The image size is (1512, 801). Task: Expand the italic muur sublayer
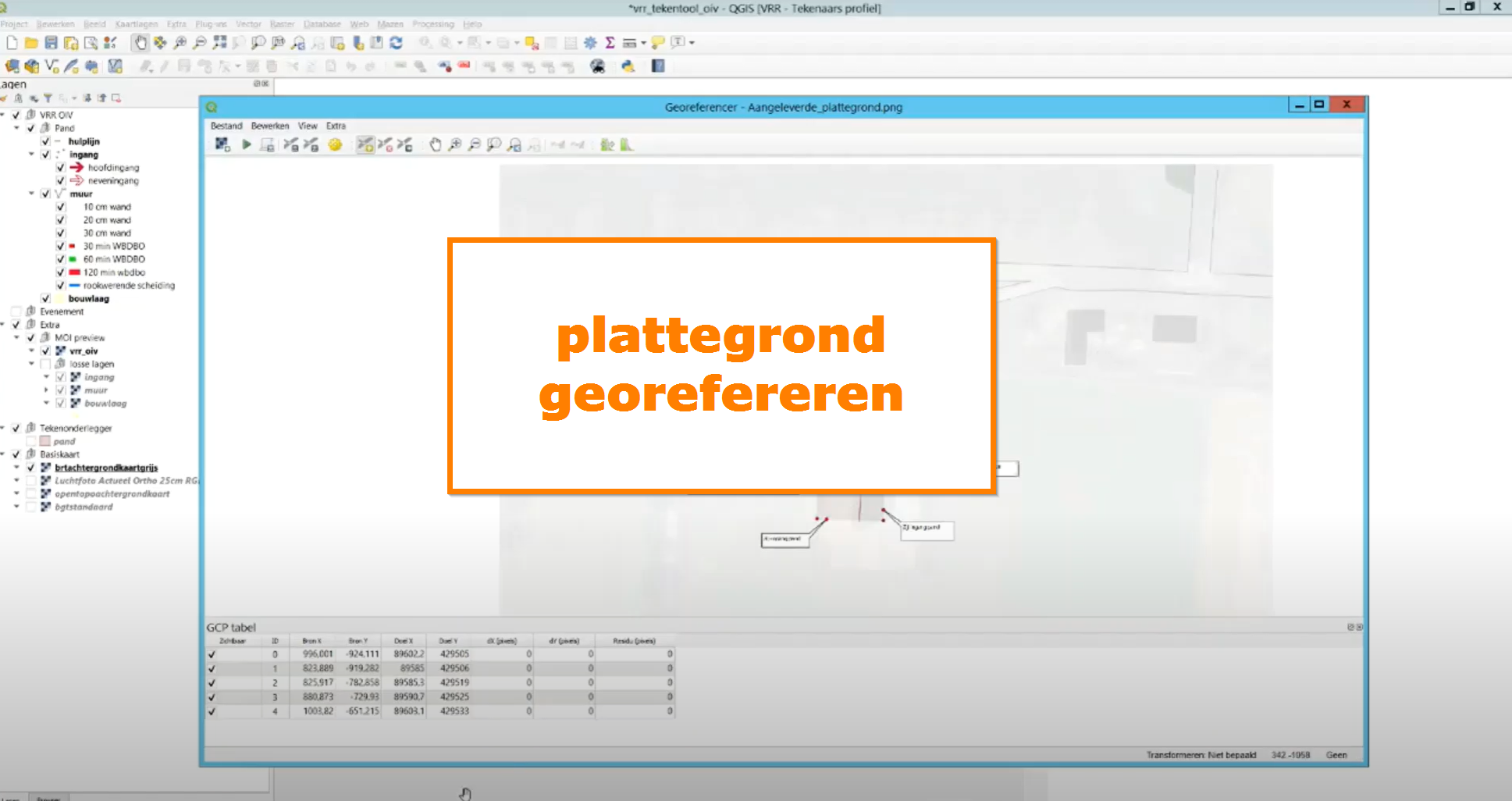46,390
